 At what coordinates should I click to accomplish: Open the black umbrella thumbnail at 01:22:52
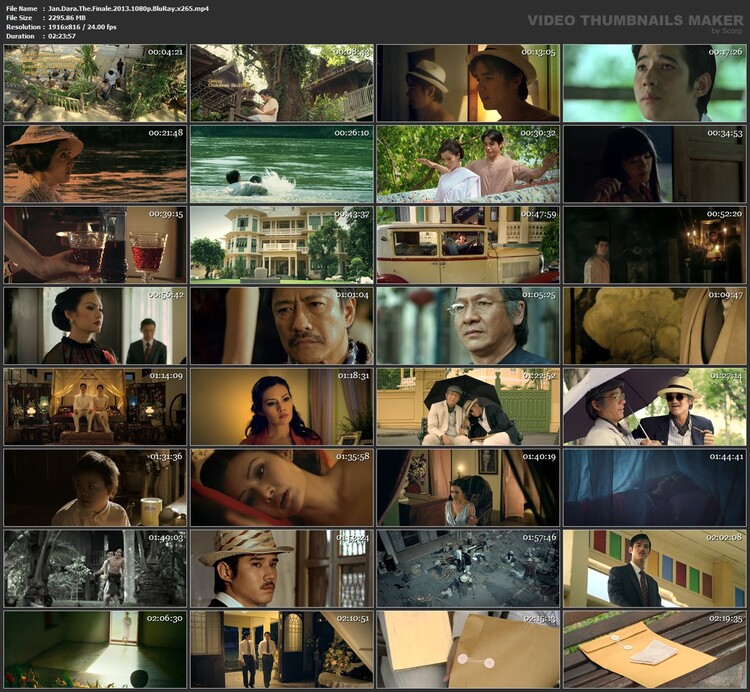468,407
